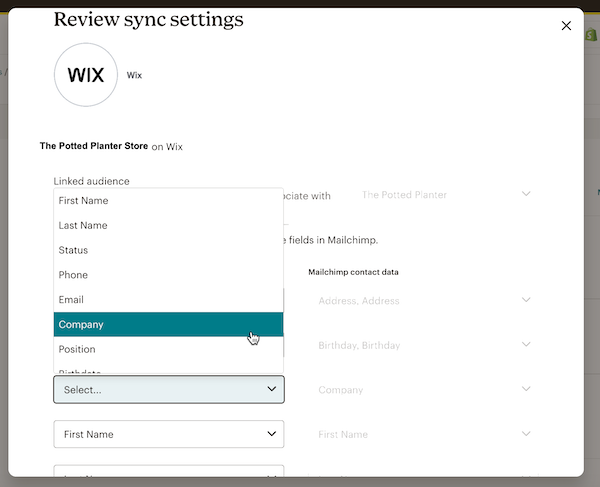This screenshot has height=487, width=600.
Task: Close the Review sync settings dialog
Action: 567,26
